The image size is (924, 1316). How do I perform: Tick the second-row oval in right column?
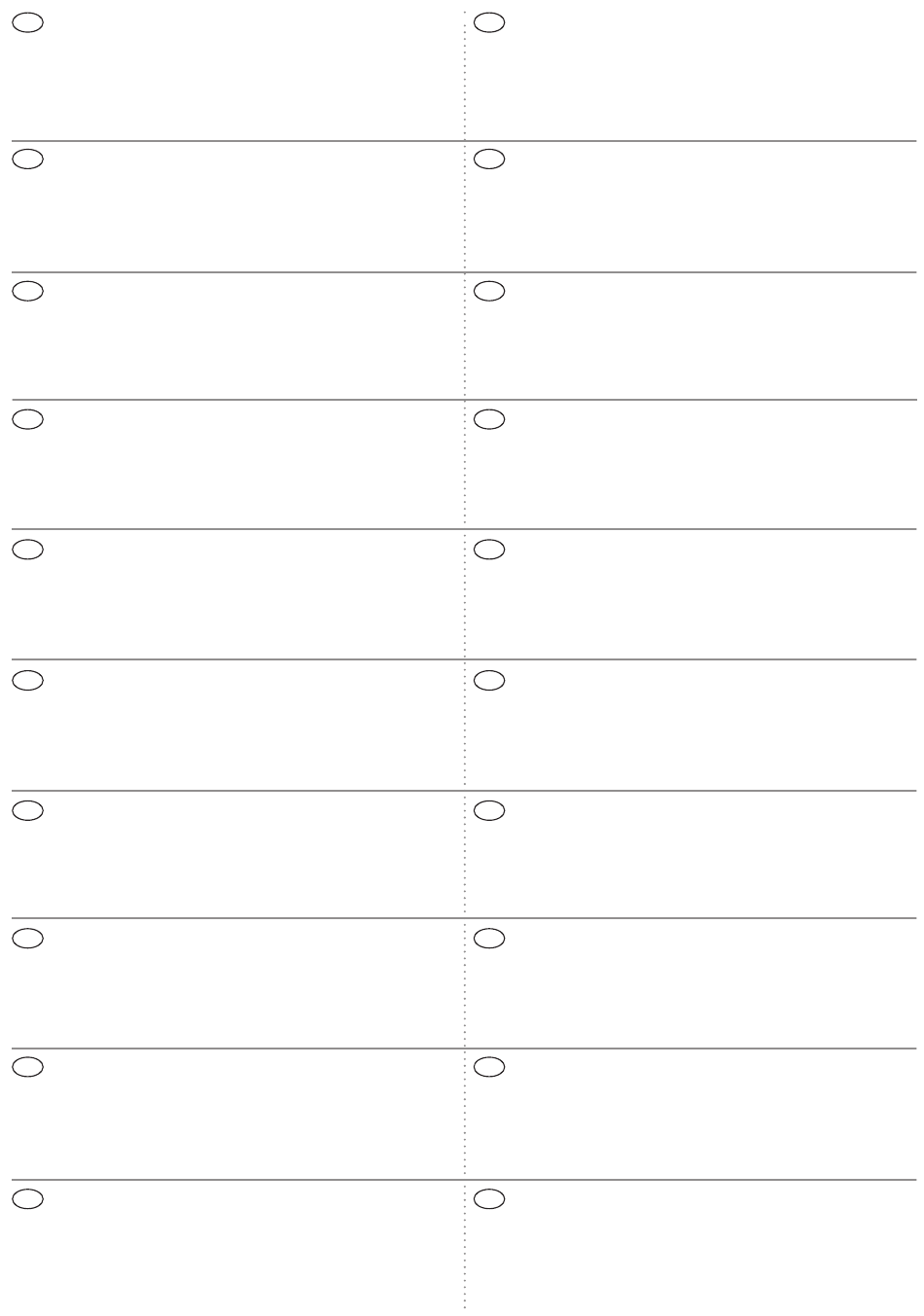click(489, 158)
